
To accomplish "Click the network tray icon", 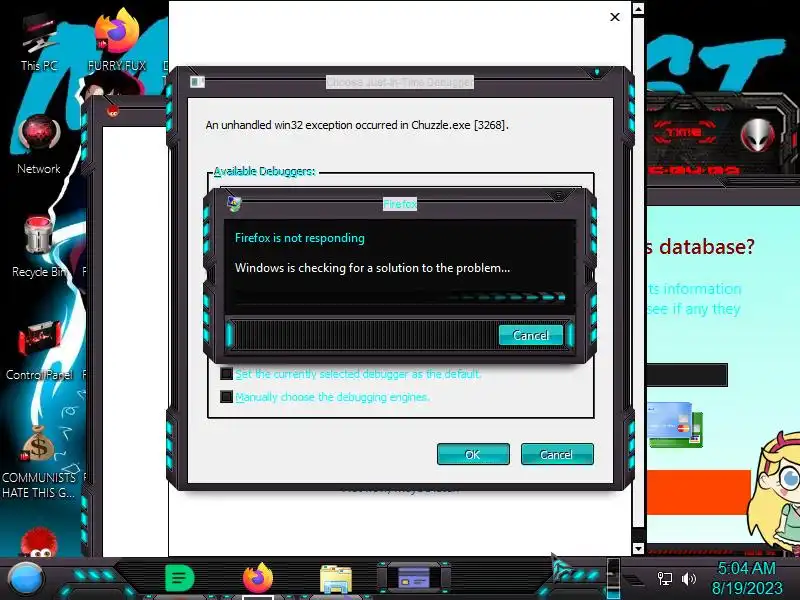I will pos(664,579).
